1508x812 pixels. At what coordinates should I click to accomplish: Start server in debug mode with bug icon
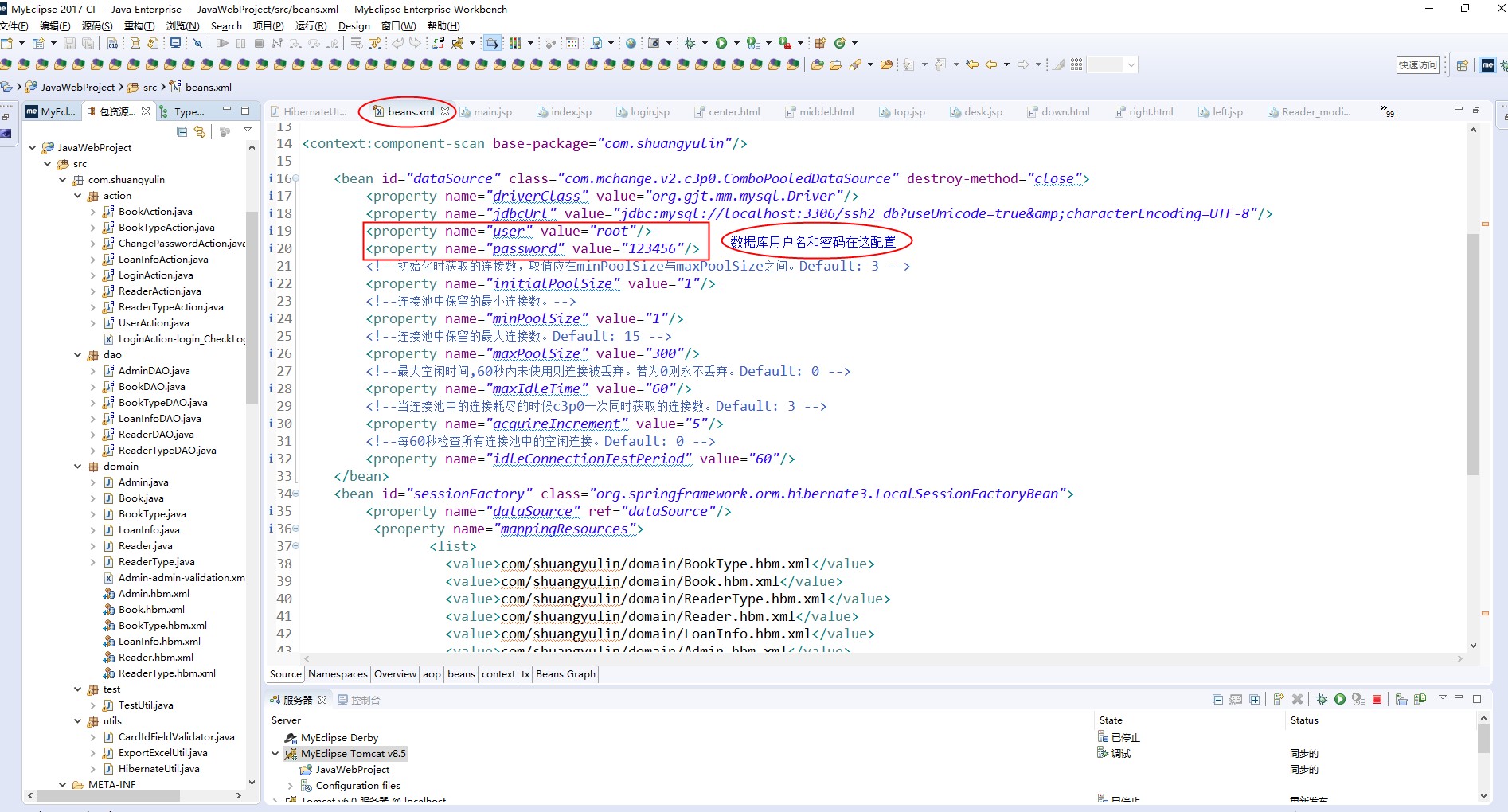point(1322,700)
